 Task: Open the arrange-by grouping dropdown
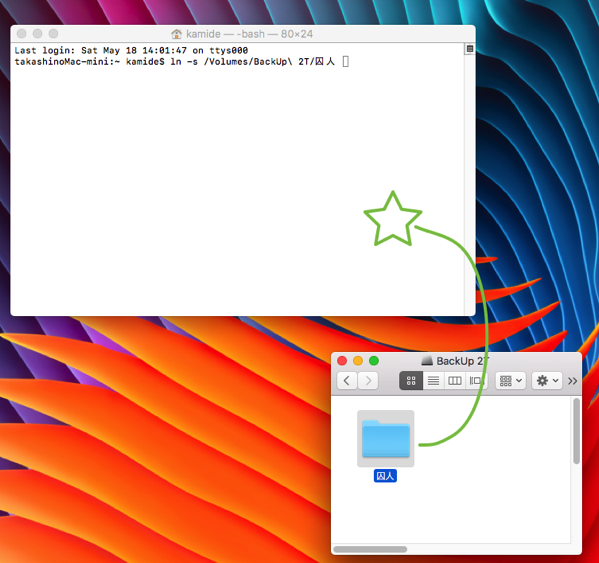[x=511, y=381]
